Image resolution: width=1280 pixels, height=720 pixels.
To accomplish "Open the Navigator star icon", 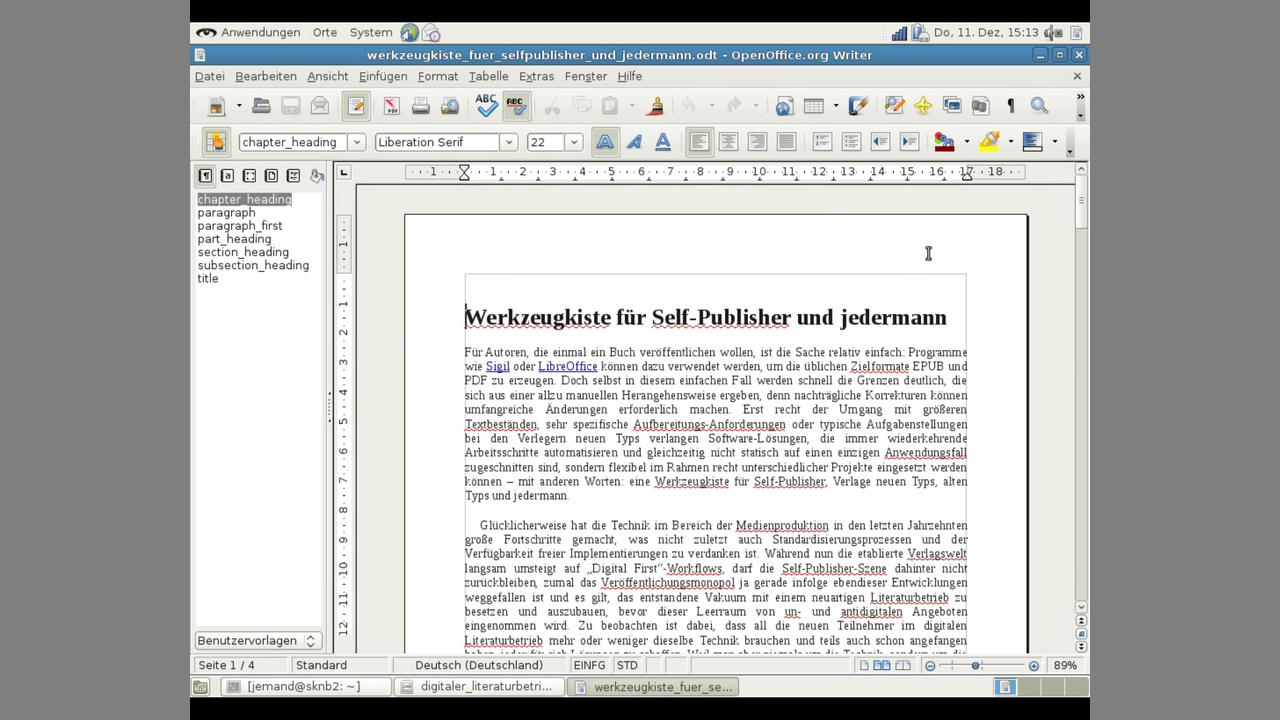I will coord(922,106).
